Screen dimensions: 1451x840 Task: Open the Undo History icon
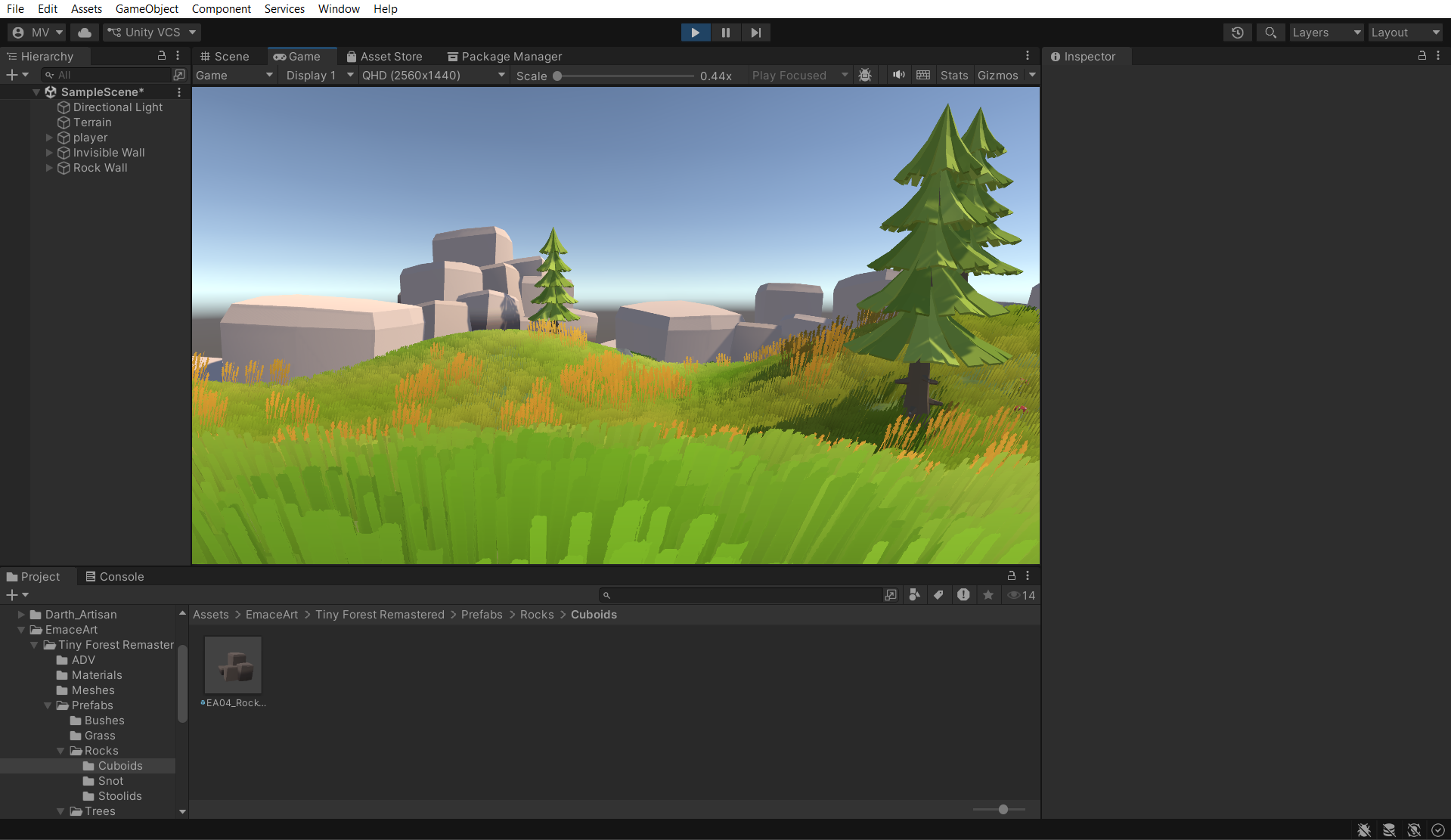point(1237,33)
